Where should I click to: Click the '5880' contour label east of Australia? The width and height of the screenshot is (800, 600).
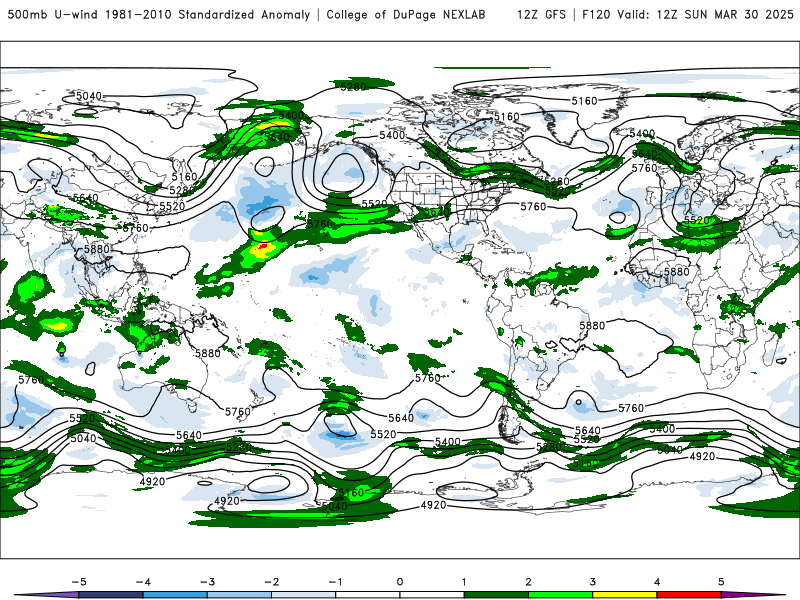tap(208, 353)
